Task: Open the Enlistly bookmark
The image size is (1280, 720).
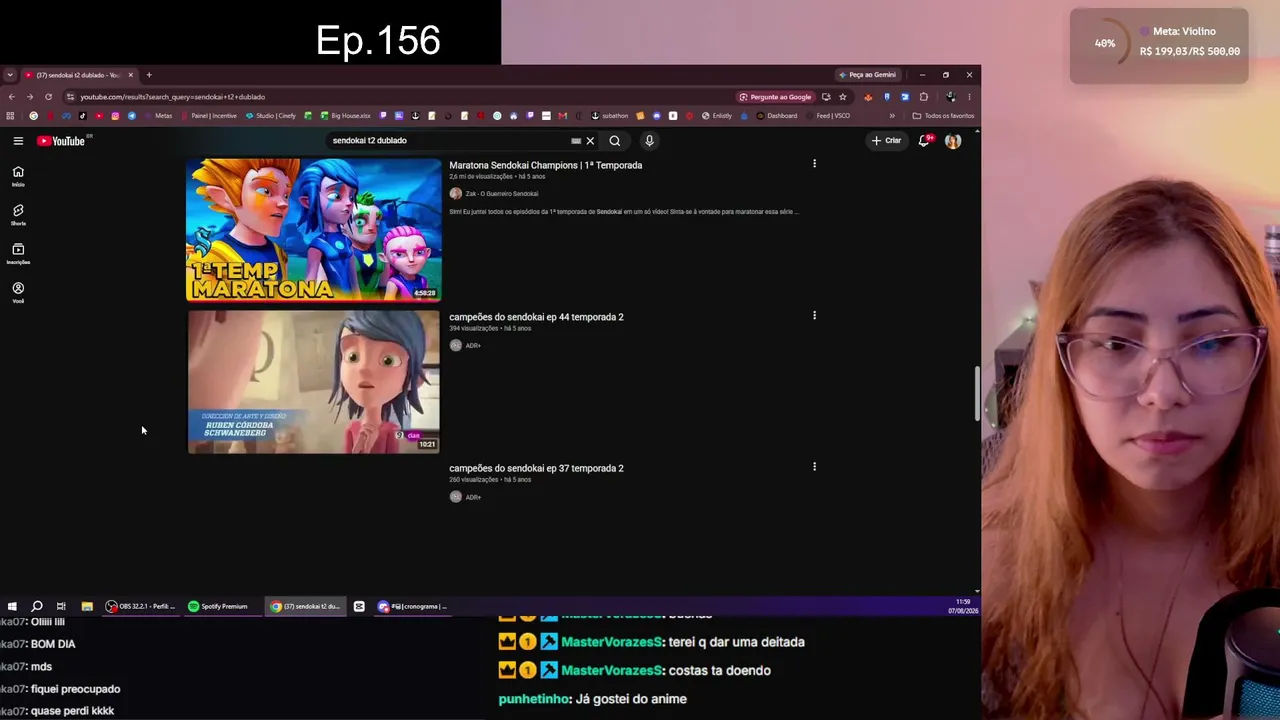Action: click(x=717, y=116)
